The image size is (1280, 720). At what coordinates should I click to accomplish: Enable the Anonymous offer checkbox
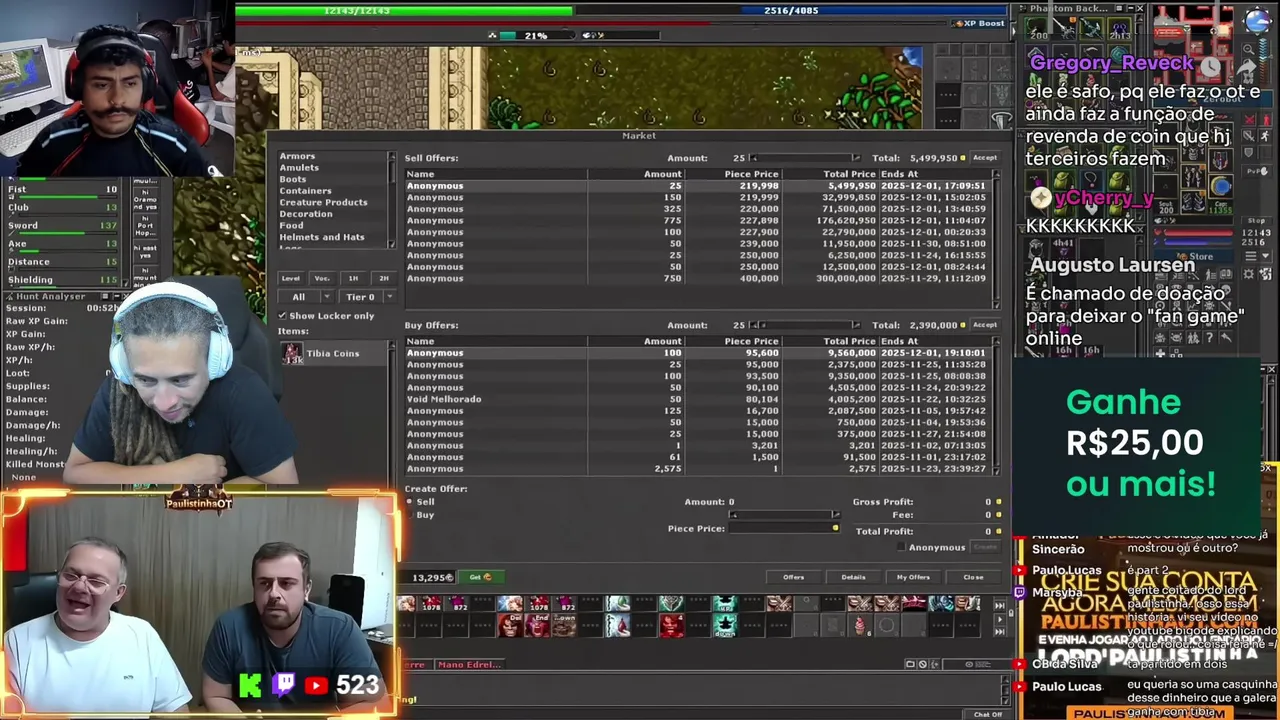click(x=901, y=547)
